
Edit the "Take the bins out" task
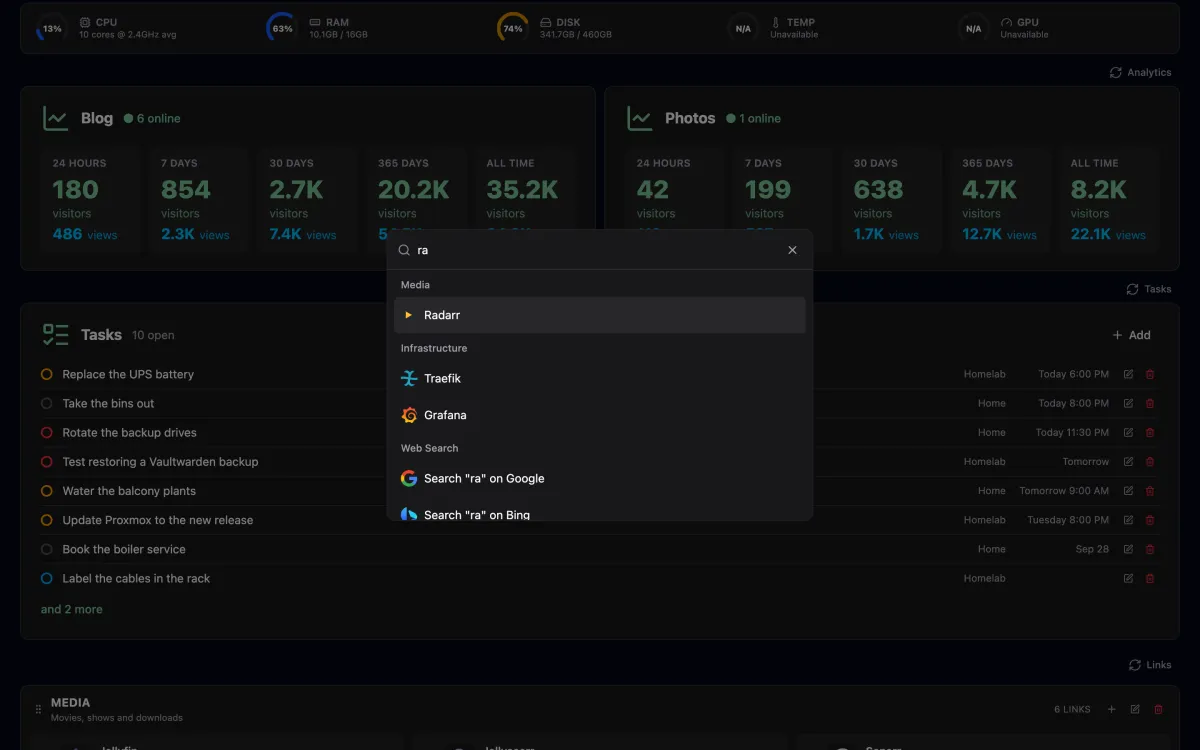tap(1128, 403)
